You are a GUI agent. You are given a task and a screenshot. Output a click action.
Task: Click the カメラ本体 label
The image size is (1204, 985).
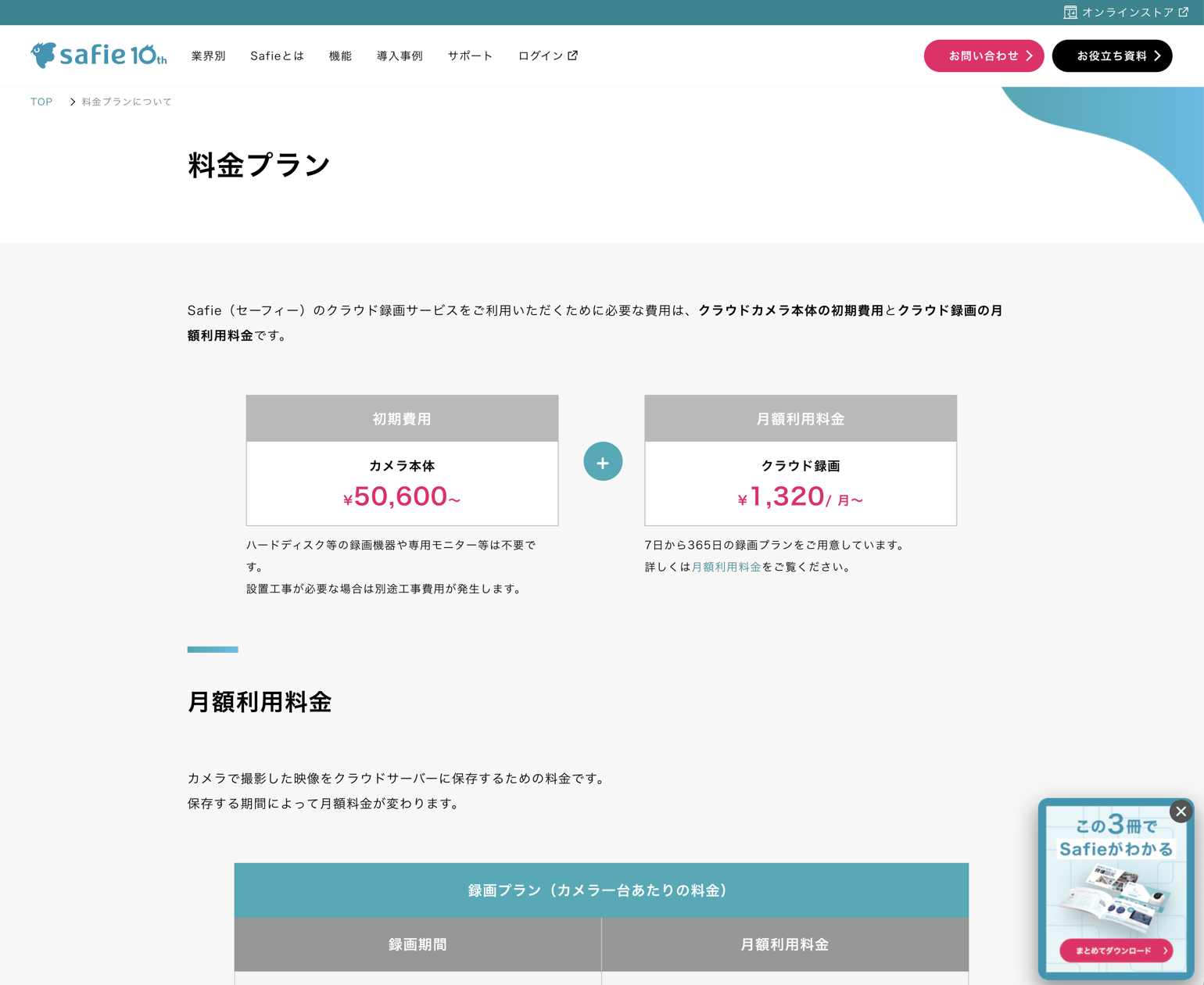(x=402, y=466)
